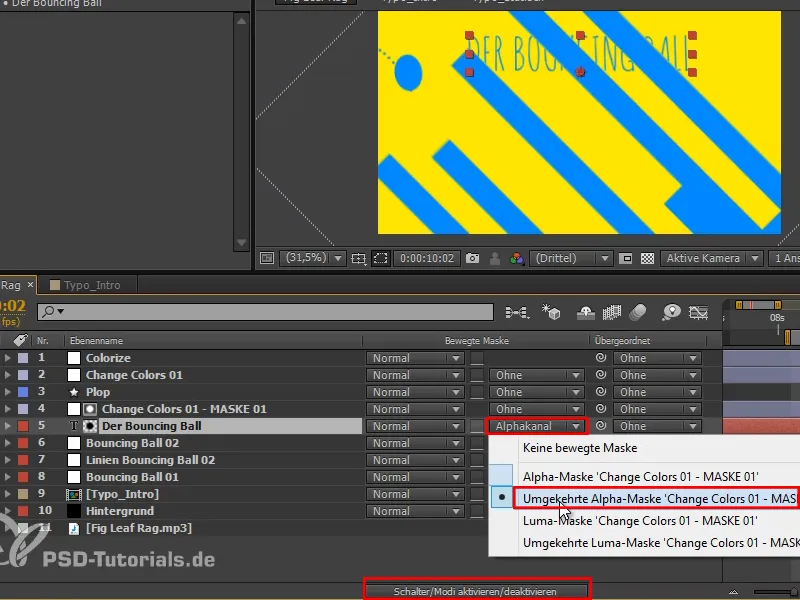Toggle preserve transparency for MASKE 01 layer
The width and height of the screenshot is (800, 600).
(477, 409)
